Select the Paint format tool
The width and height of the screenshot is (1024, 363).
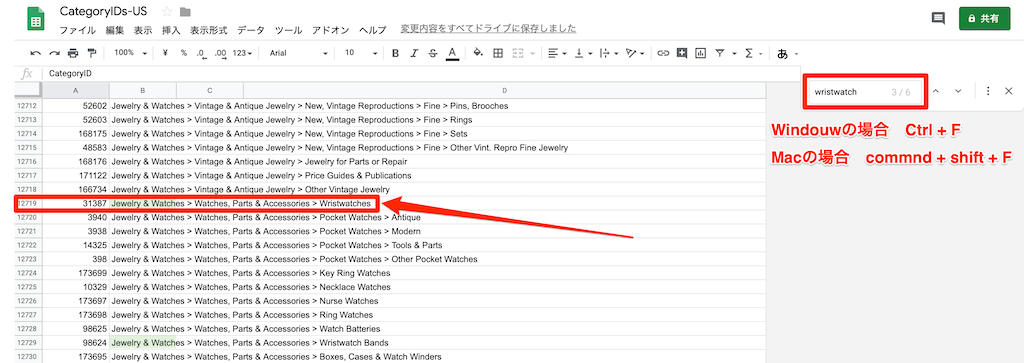click(x=91, y=54)
